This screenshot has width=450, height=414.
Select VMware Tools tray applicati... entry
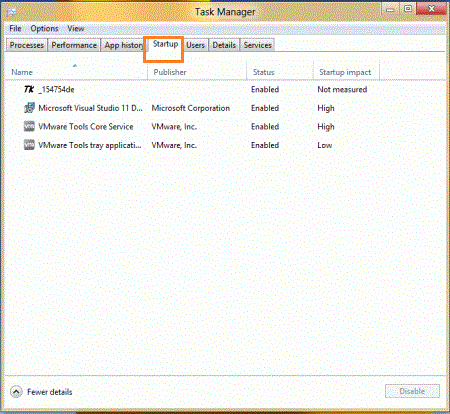point(90,145)
